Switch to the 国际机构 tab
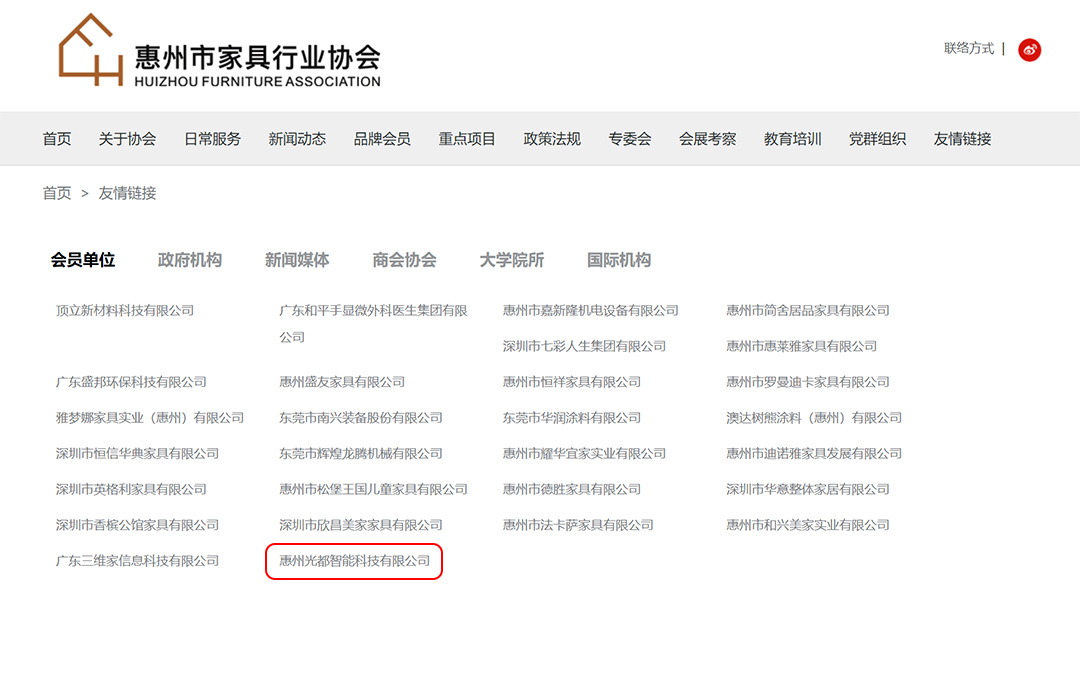The height and width of the screenshot is (676, 1080). coord(618,260)
